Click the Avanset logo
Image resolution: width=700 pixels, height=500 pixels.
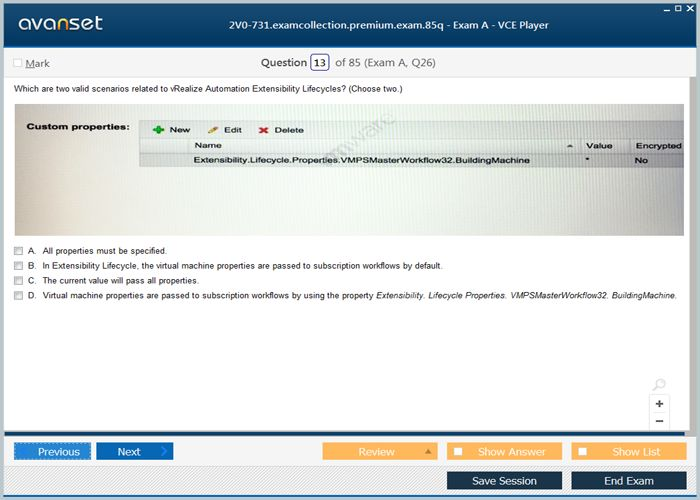58,23
